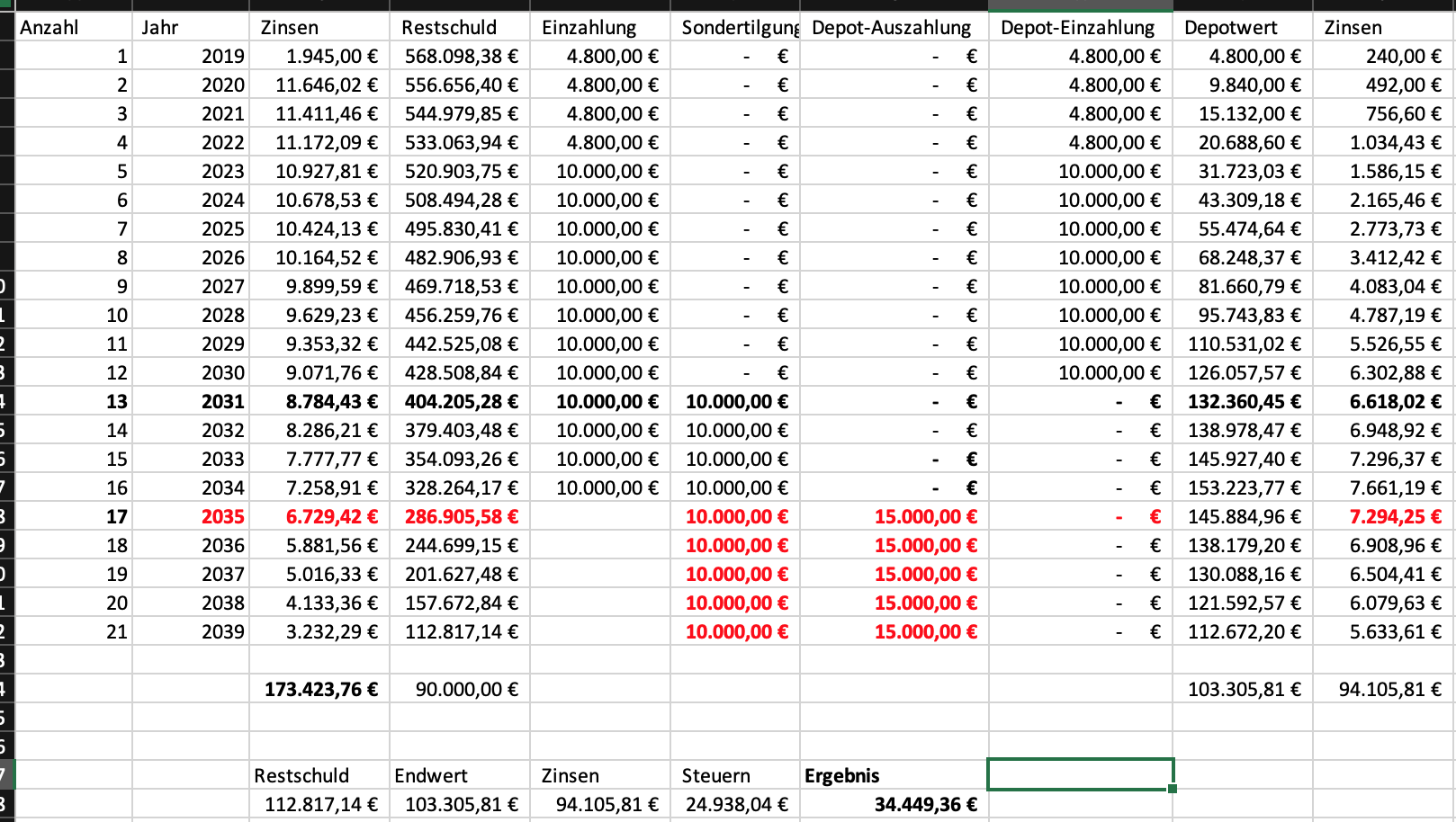This screenshot has height=822, width=1456.
Task: Click the Sondertilgung header cell
Action: 735,27
